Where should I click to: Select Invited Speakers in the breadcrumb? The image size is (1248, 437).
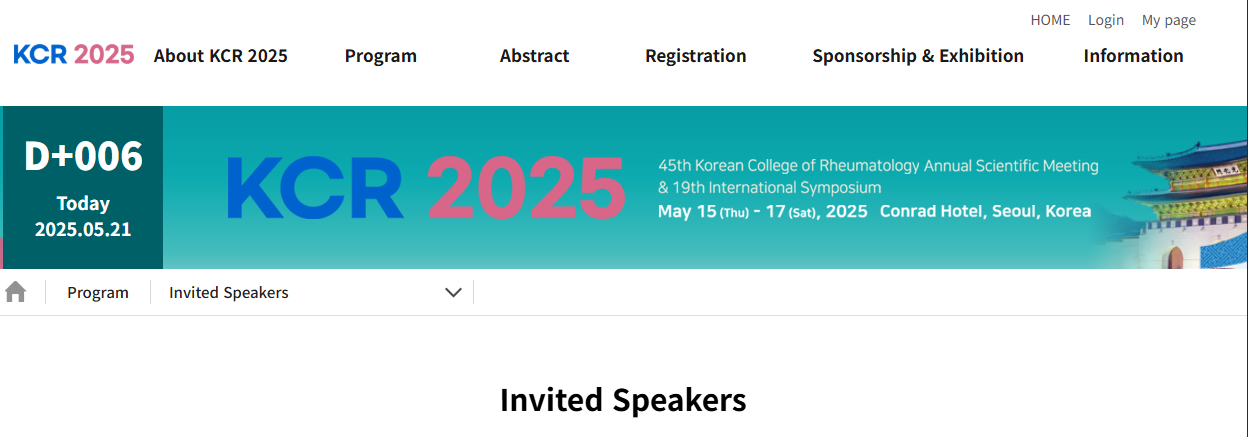point(229,292)
